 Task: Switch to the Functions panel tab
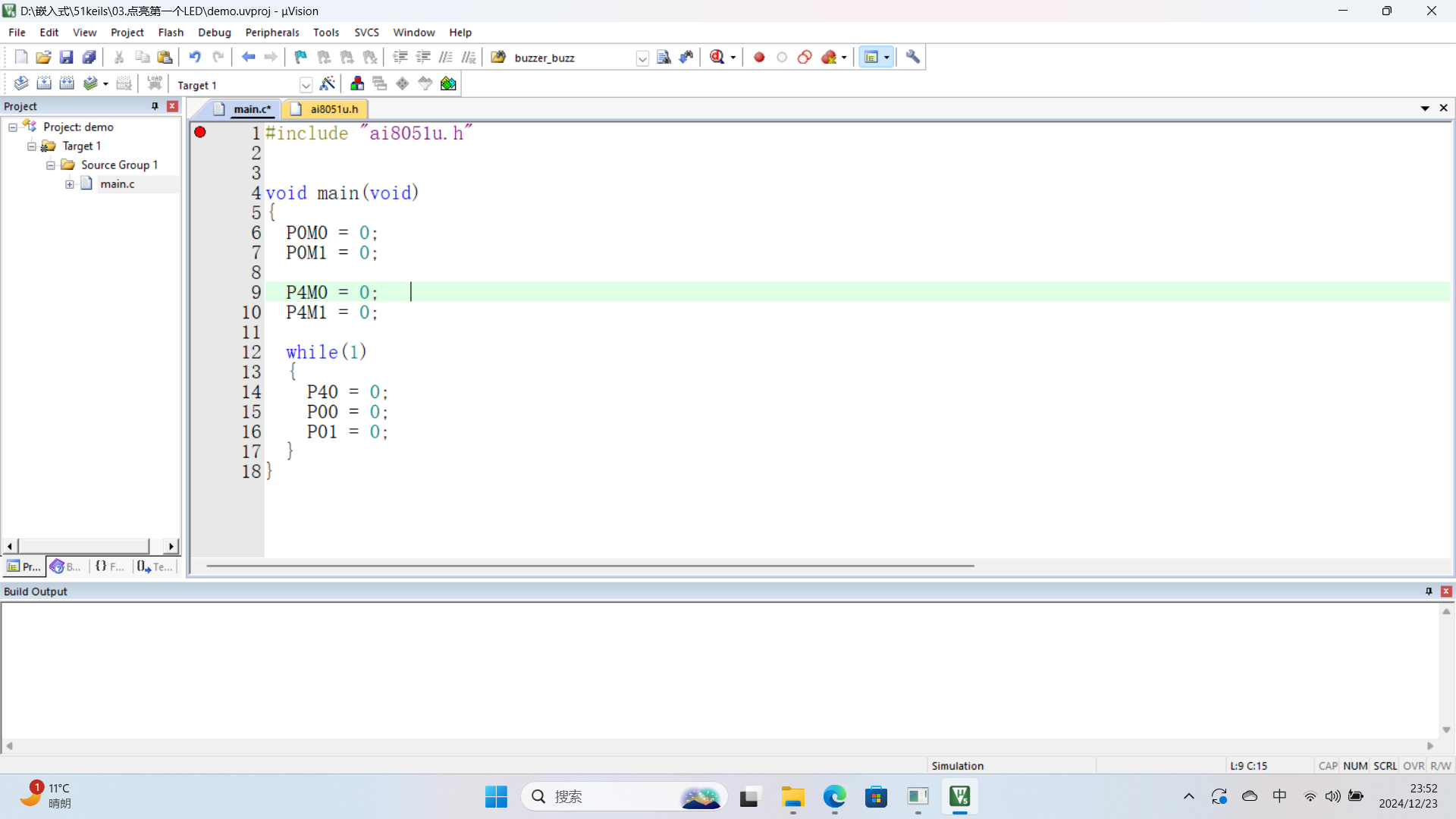(110, 566)
